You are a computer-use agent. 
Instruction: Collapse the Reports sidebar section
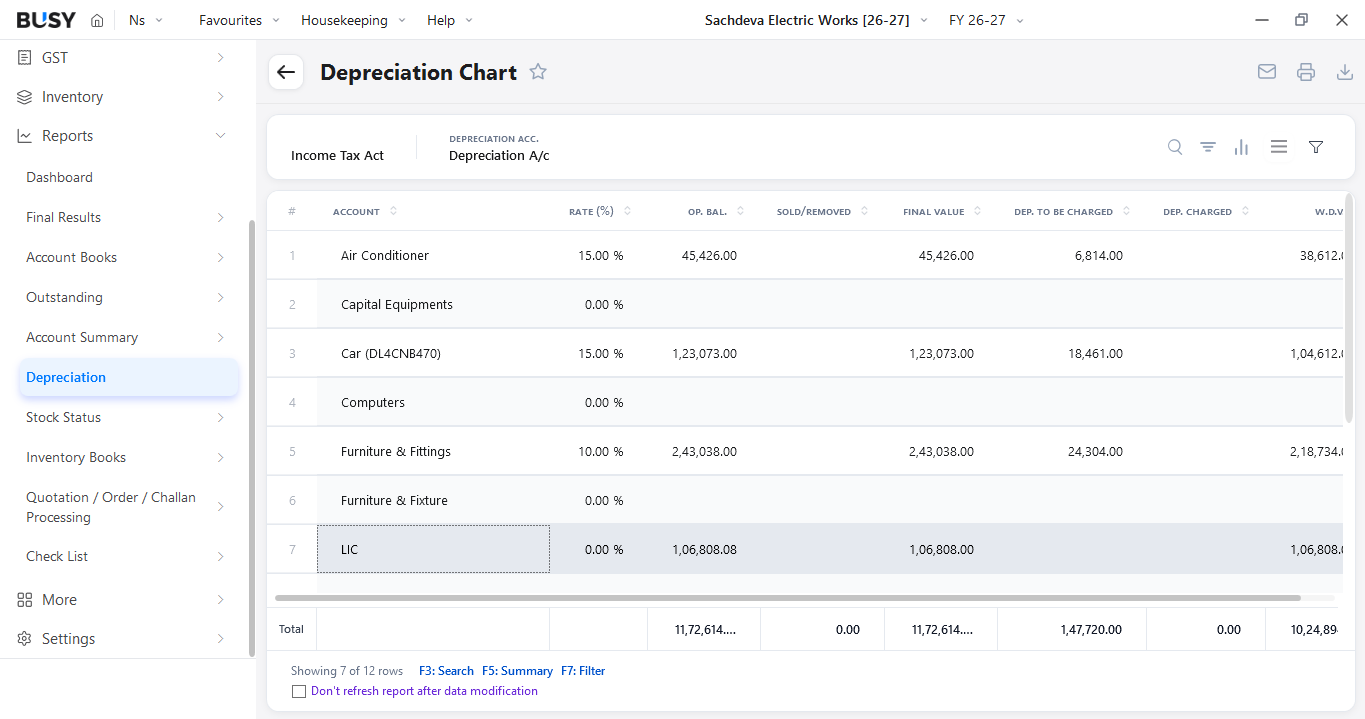point(220,136)
